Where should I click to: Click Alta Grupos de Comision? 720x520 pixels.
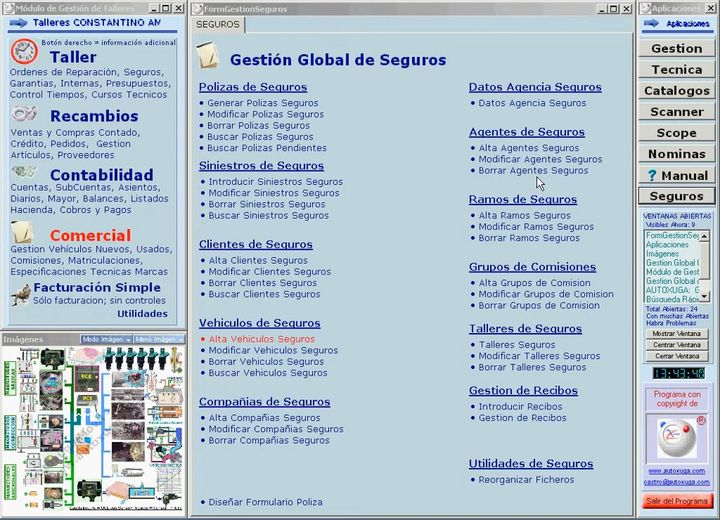[x=534, y=283]
